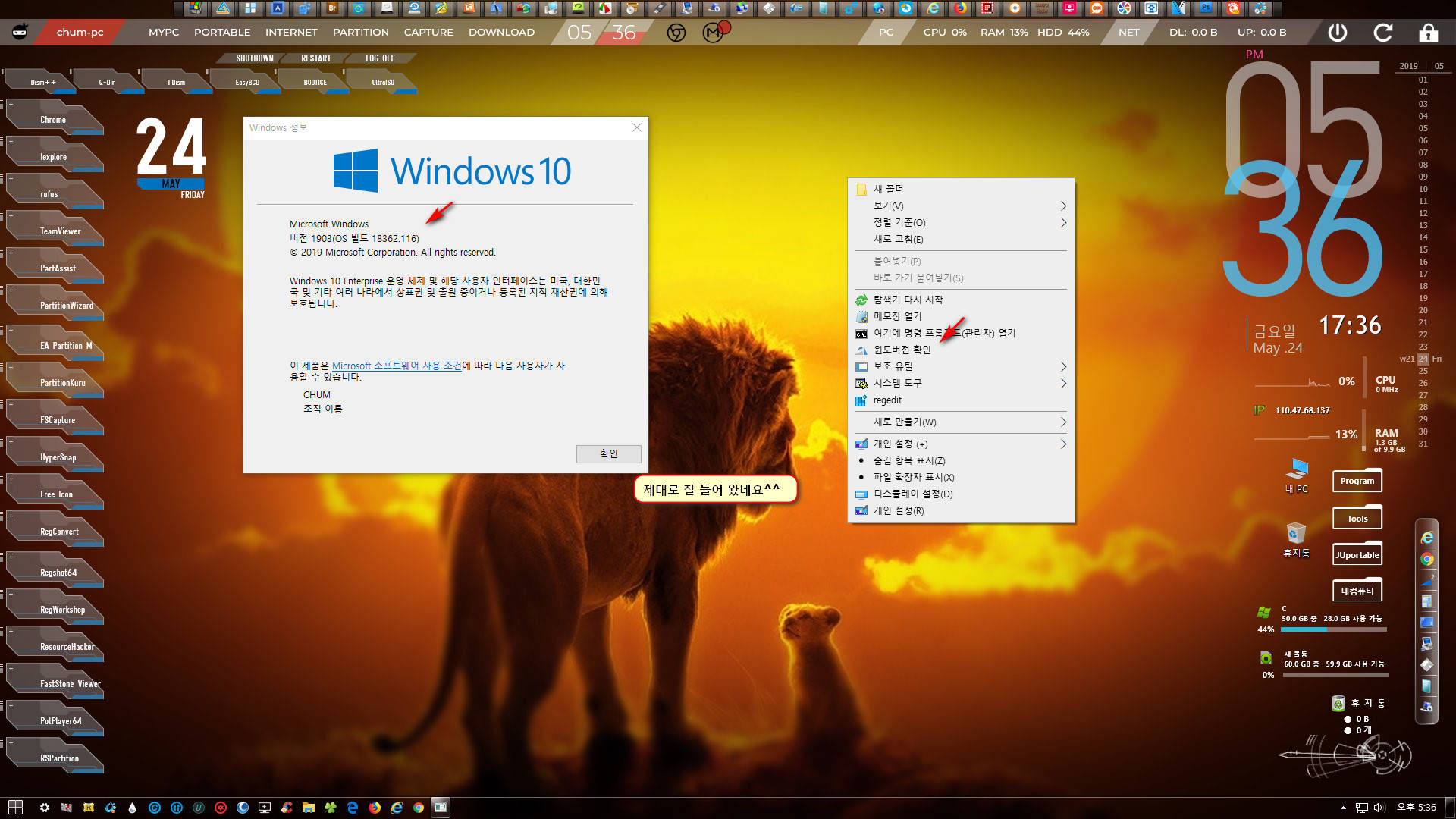Open the EasyBCD launcher tab
The width and height of the screenshot is (1456, 819).
(x=247, y=82)
